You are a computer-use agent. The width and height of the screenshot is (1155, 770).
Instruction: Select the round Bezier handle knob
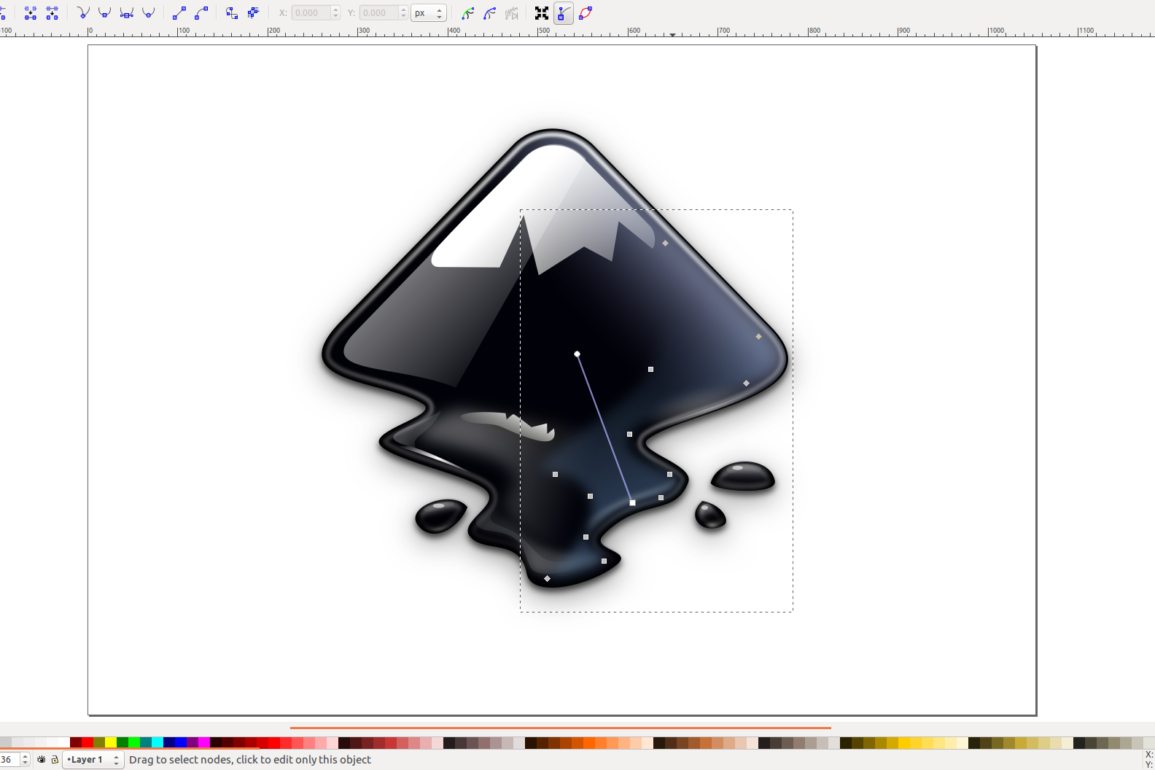tap(577, 354)
